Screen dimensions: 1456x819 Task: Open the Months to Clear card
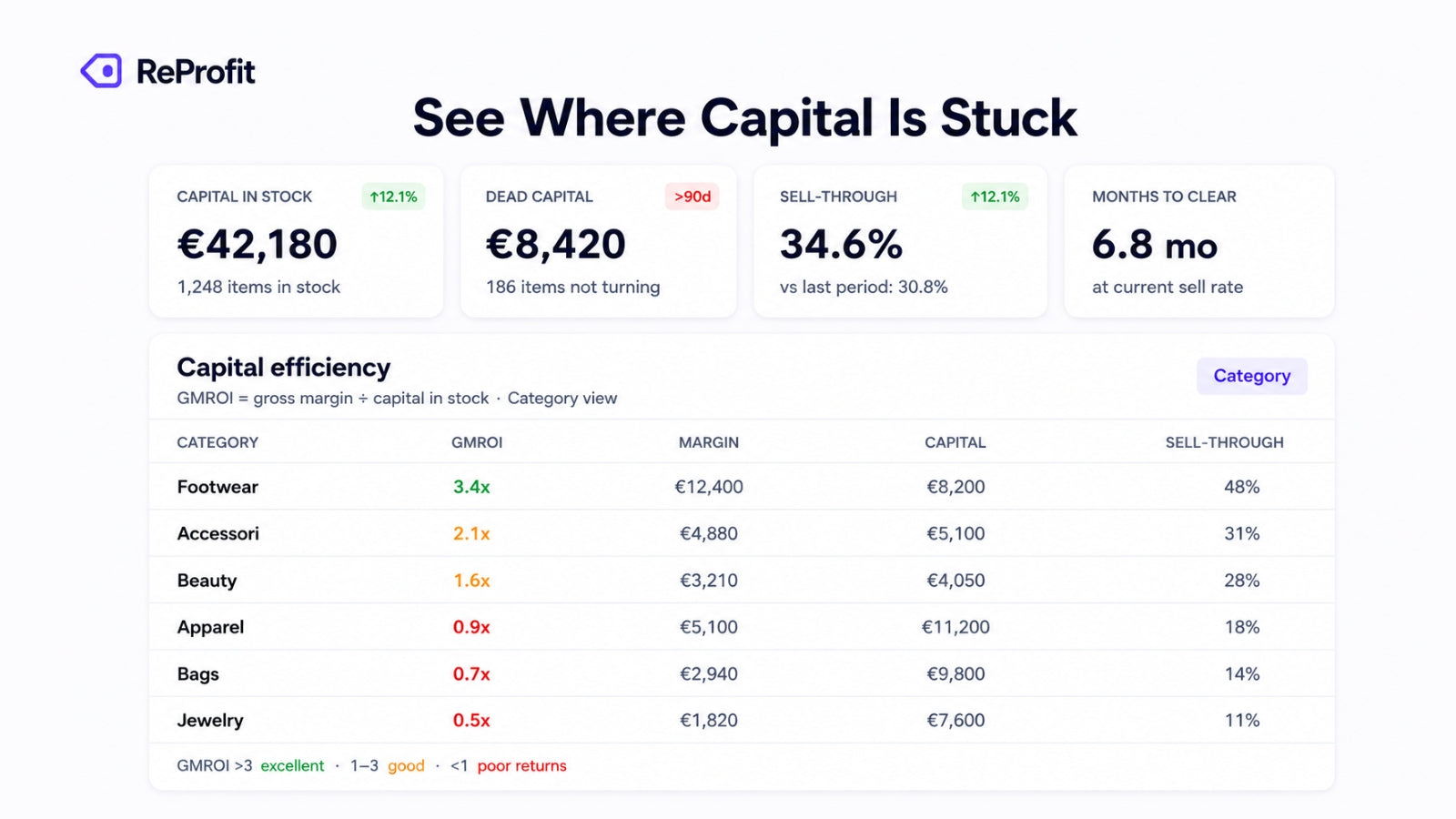[1199, 241]
